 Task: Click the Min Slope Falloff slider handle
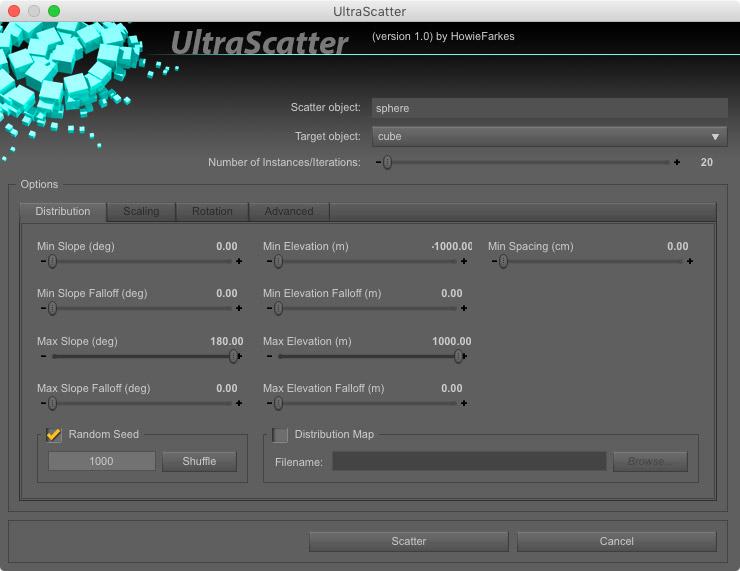pyautogui.click(x=52, y=308)
